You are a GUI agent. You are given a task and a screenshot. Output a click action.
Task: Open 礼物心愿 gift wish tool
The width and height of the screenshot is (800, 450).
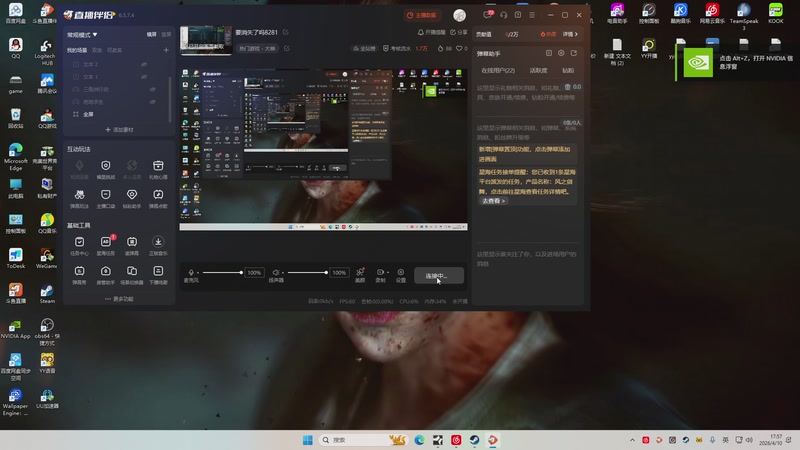coord(158,169)
